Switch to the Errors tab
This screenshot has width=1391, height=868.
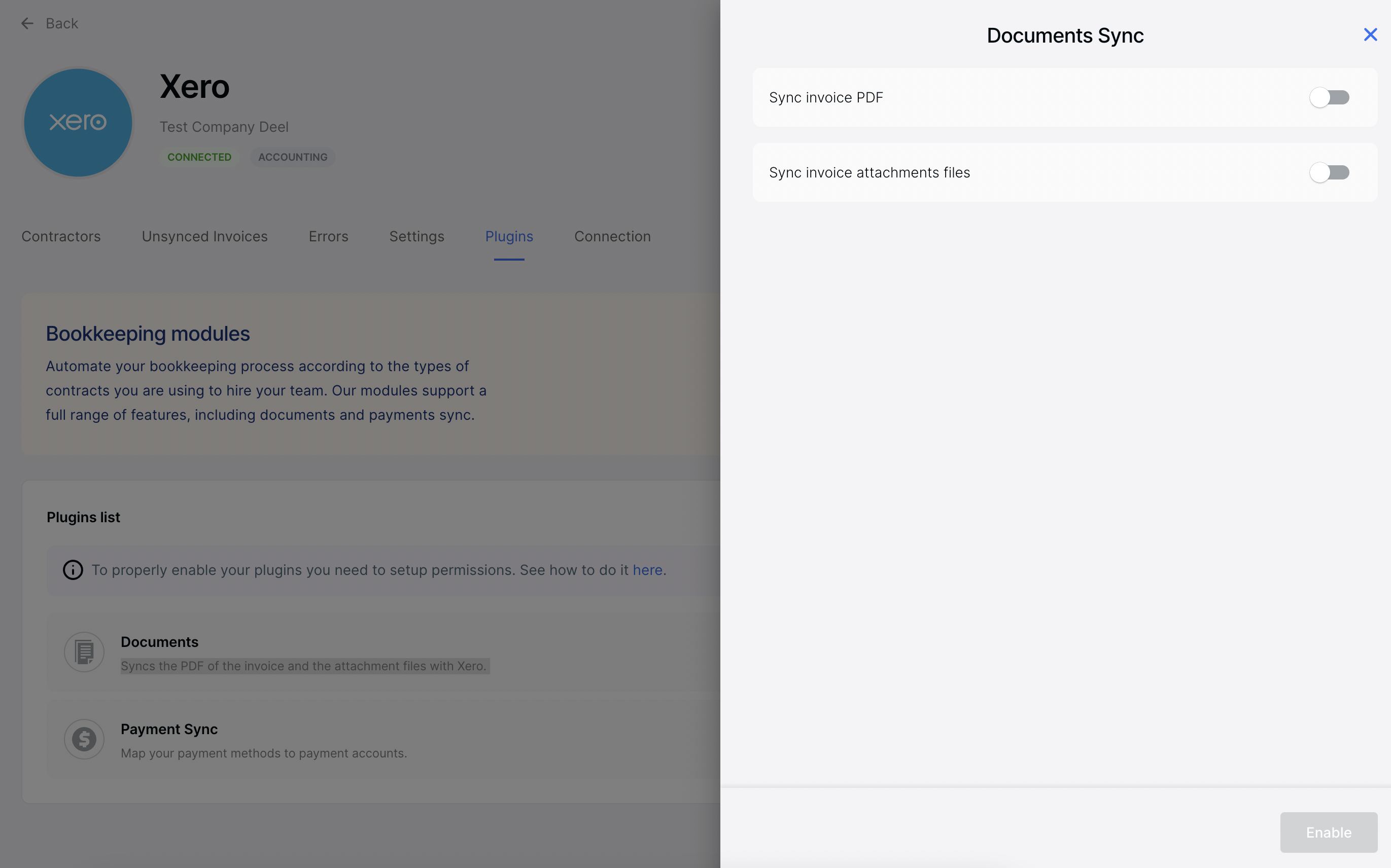329,236
